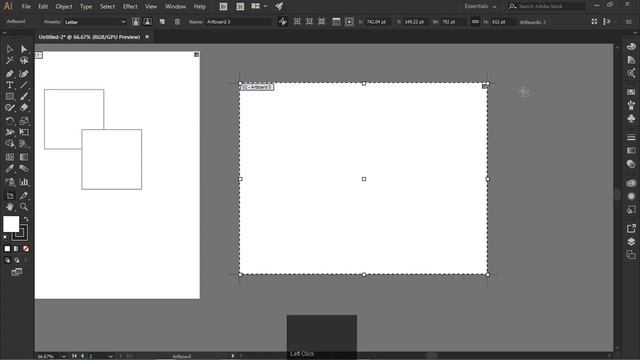Pick the Free Transform tool

tap(24, 132)
